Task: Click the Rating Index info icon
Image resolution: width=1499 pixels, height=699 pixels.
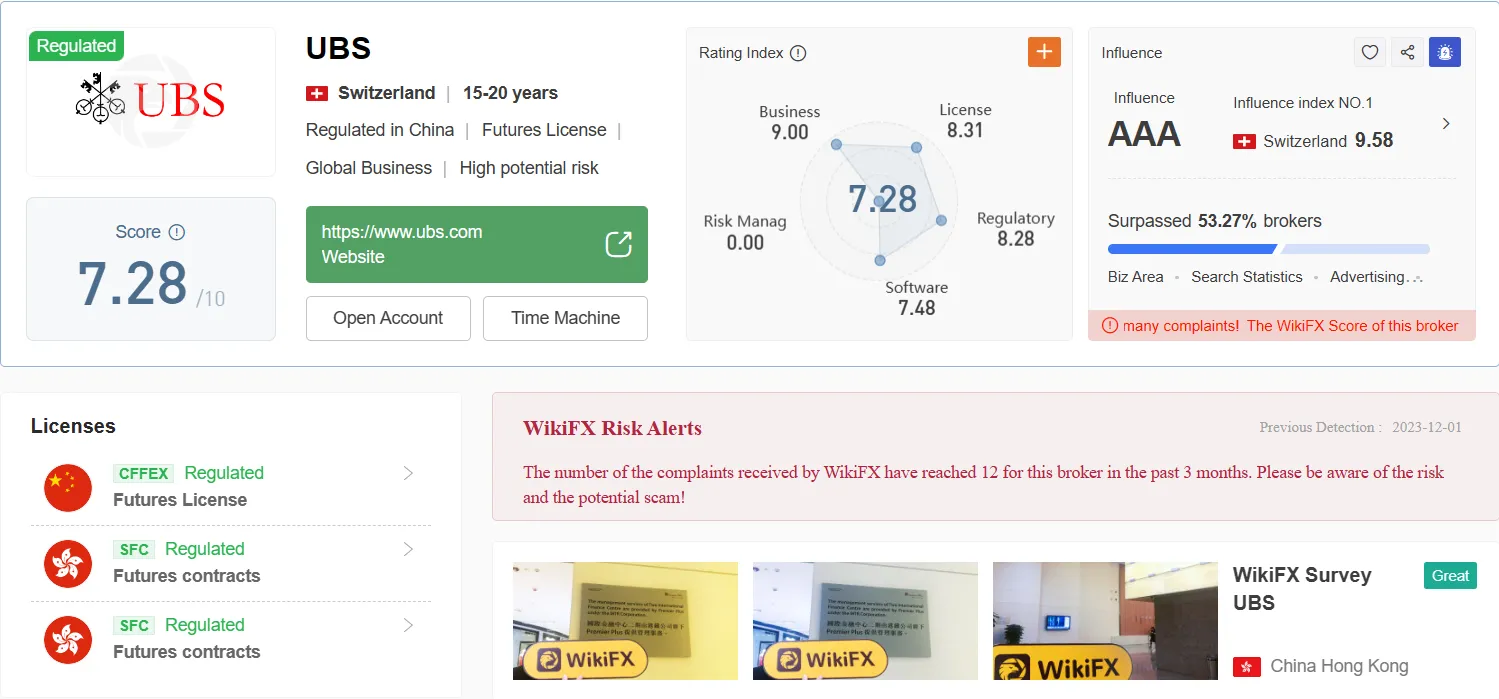Action: point(798,53)
